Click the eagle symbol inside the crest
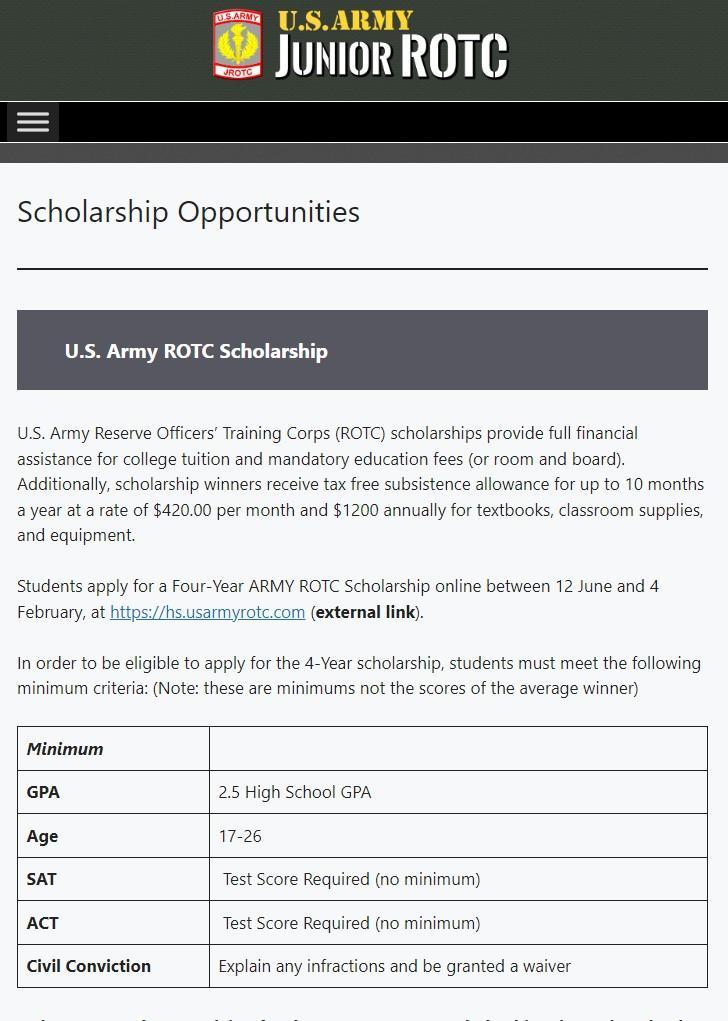The width and height of the screenshot is (728, 1021). pyautogui.click(x=237, y=44)
